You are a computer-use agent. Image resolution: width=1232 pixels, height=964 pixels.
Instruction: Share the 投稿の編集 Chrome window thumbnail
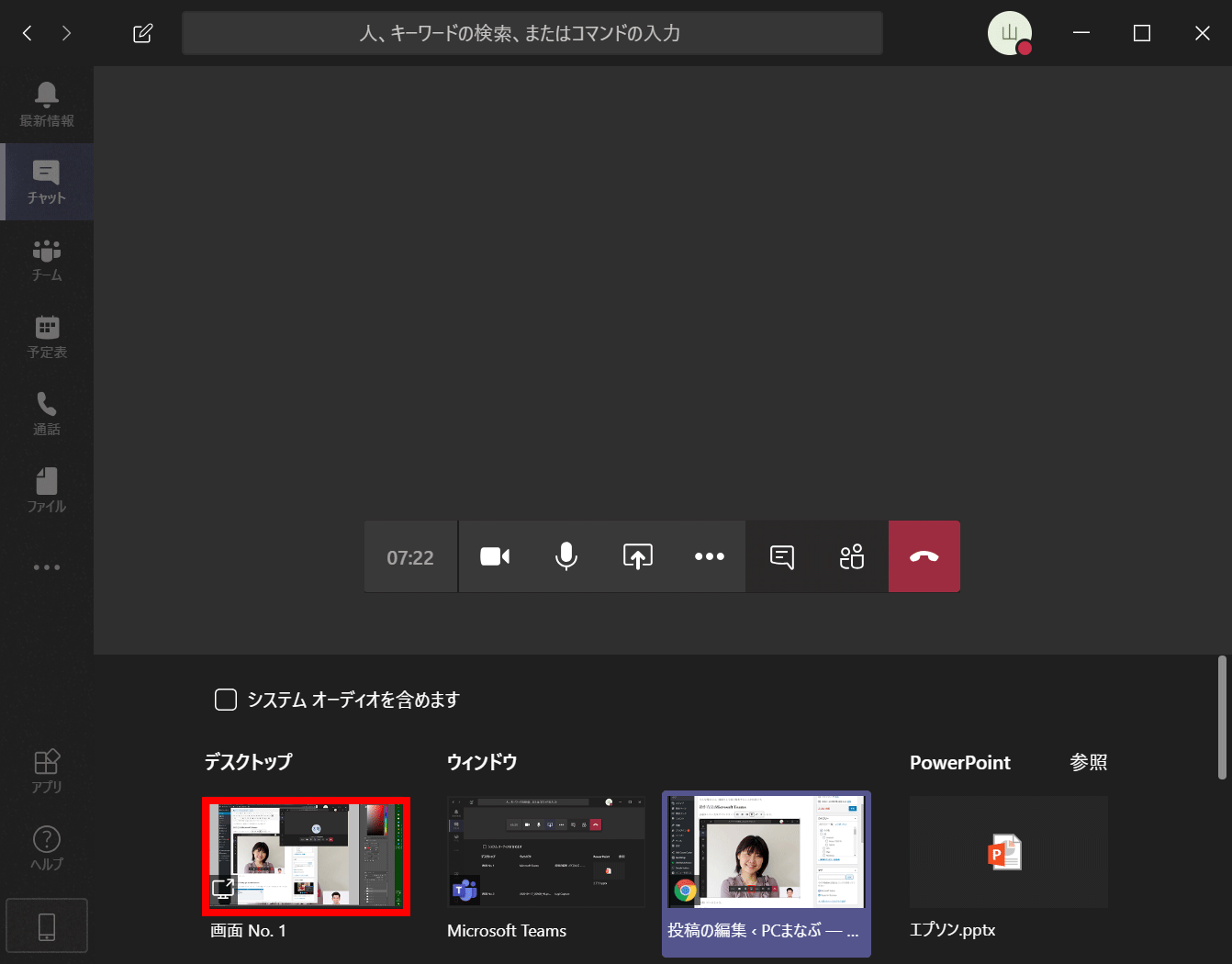(767, 874)
